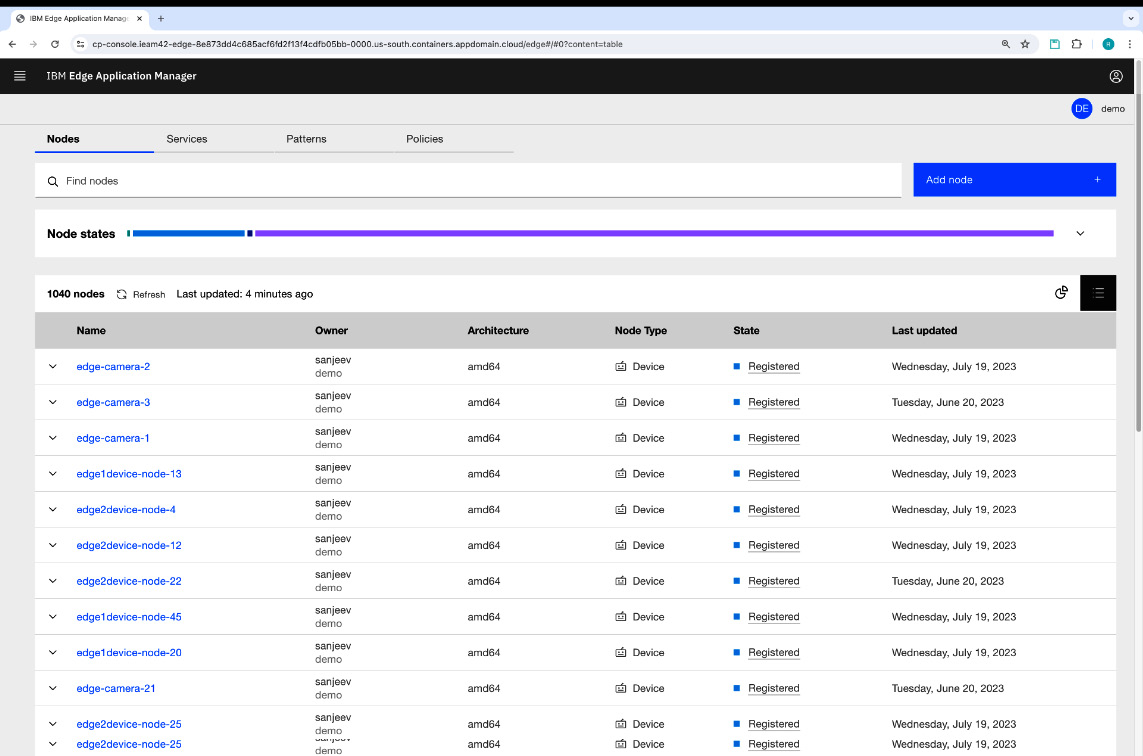Click the Device icon in edge-camera-3 row
This screenshot has height=756, width=1143.
pos(620,402)
